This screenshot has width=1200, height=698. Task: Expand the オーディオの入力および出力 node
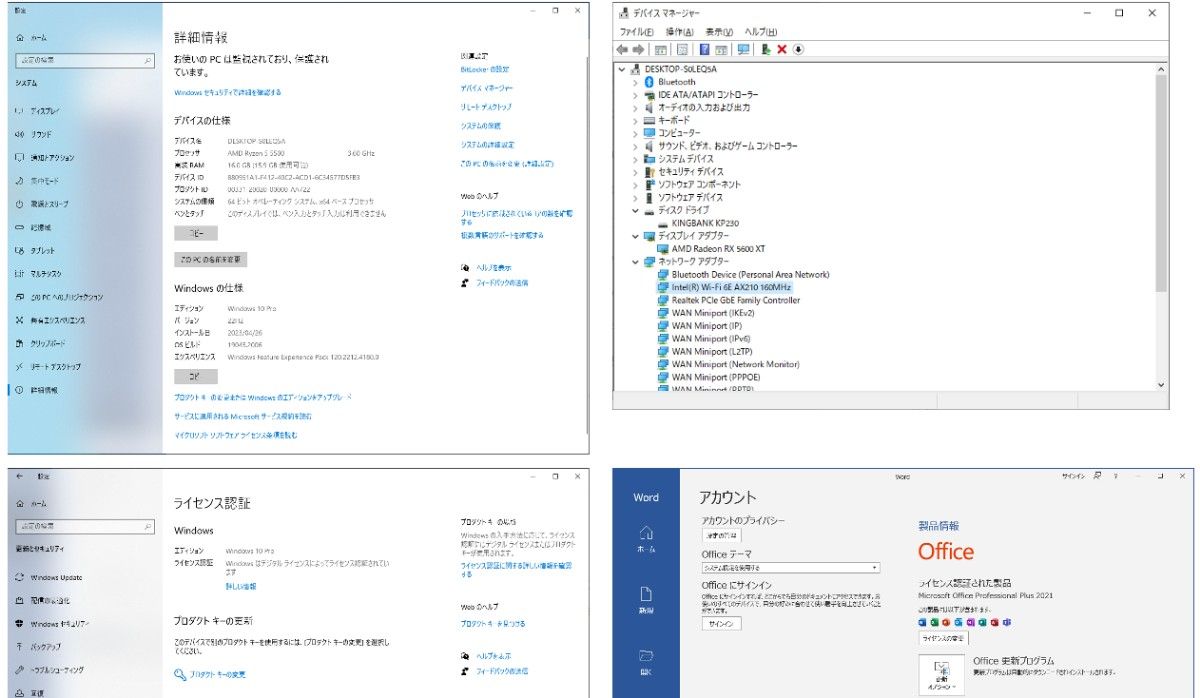pyautogui.click(x=635, y=107)
